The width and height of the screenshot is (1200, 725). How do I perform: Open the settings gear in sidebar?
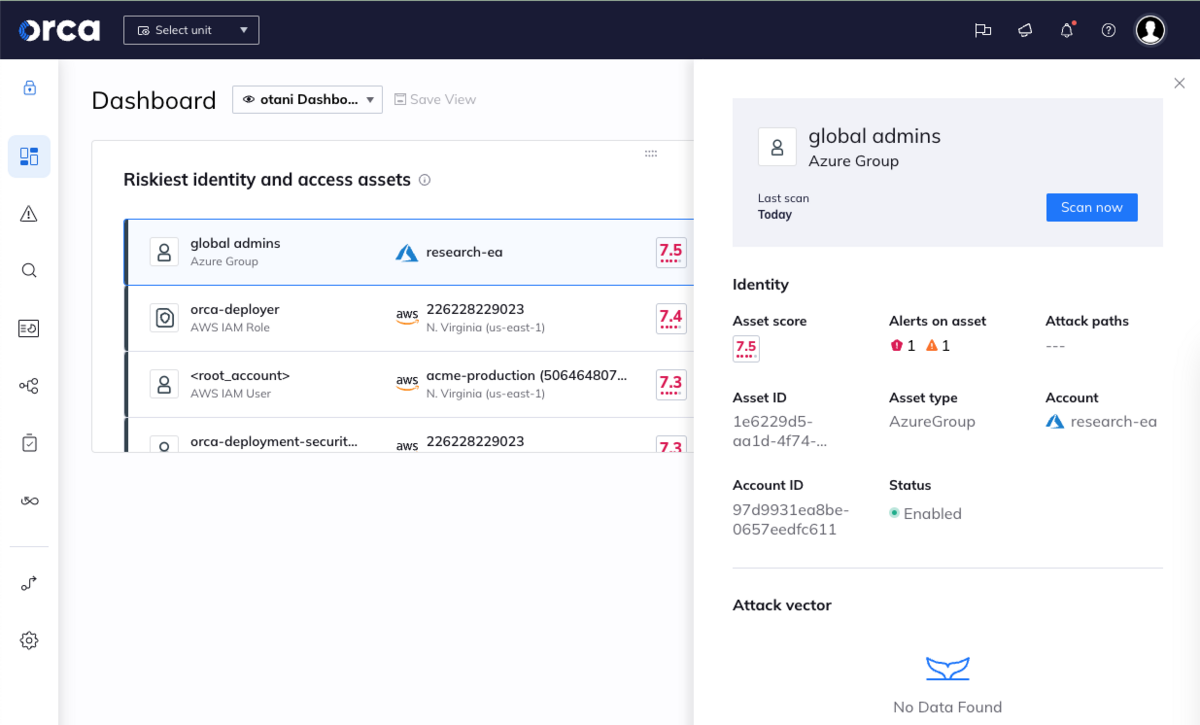(29, 640)
